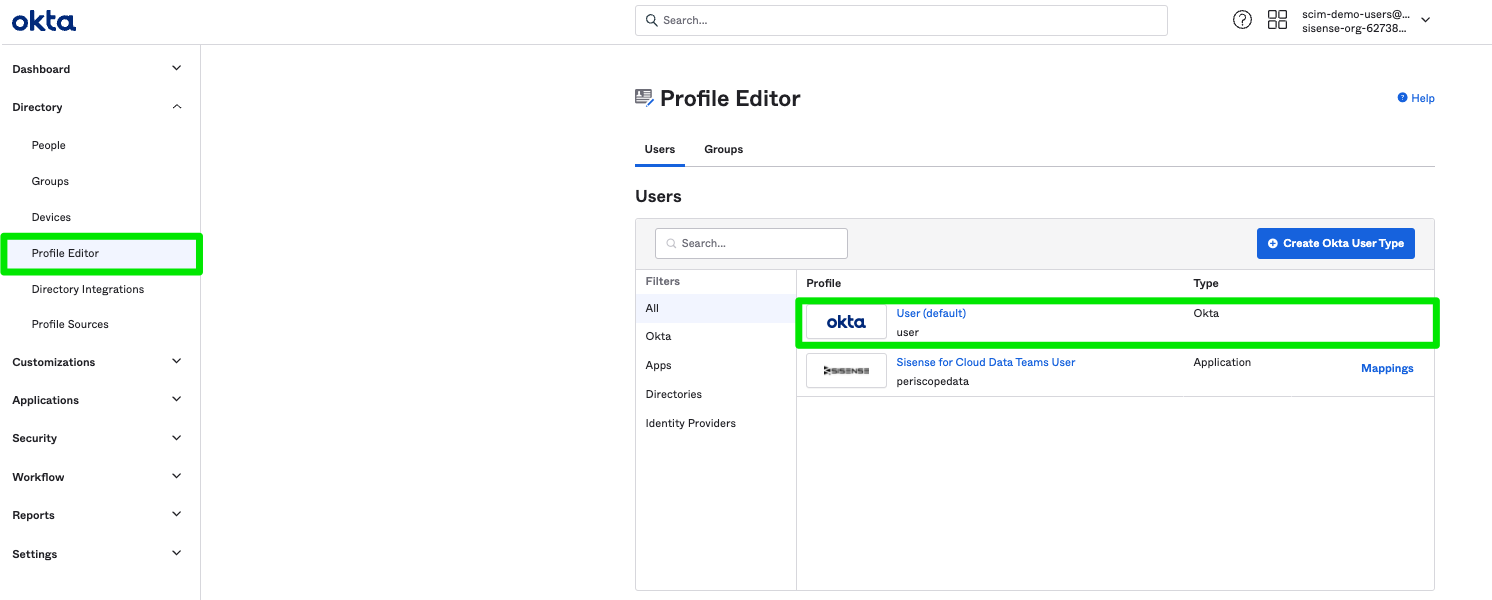
Task: Click the Reports sidebar label
Action: click(33, 515)
